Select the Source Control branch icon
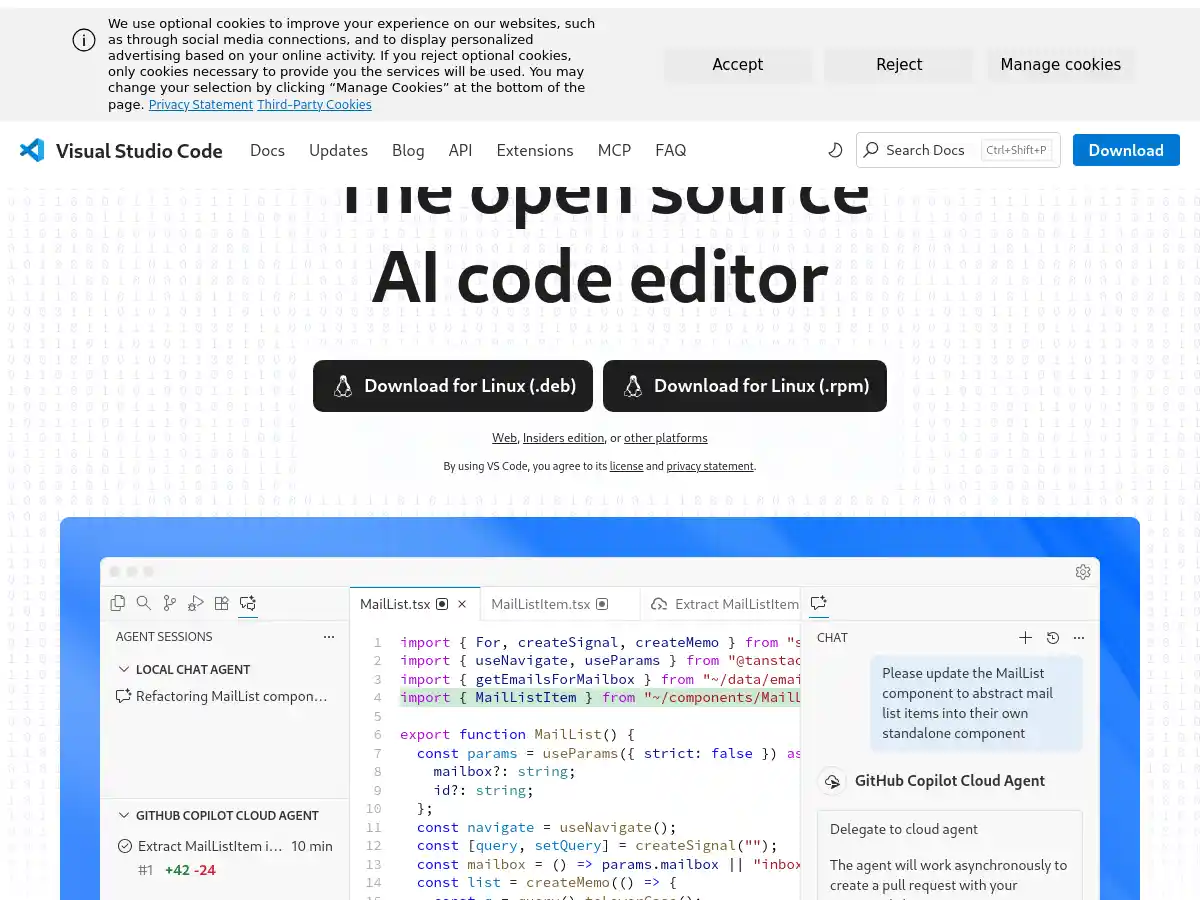The image size is (1200, 900). [169, 603]
